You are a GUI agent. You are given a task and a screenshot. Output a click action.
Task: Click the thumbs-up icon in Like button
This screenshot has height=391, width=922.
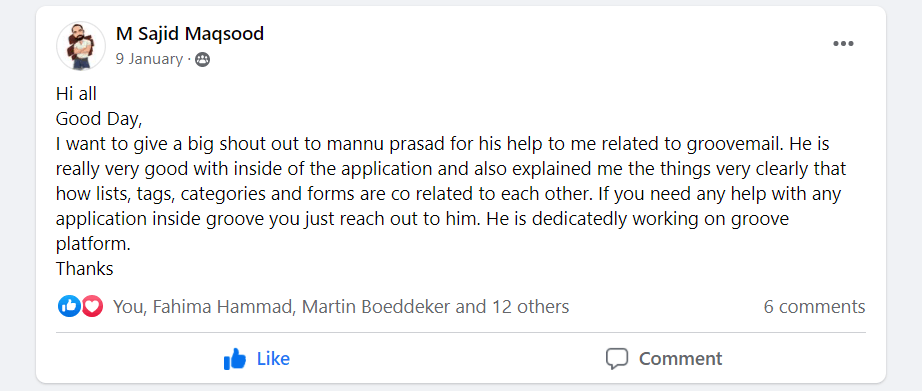(235, 359)
